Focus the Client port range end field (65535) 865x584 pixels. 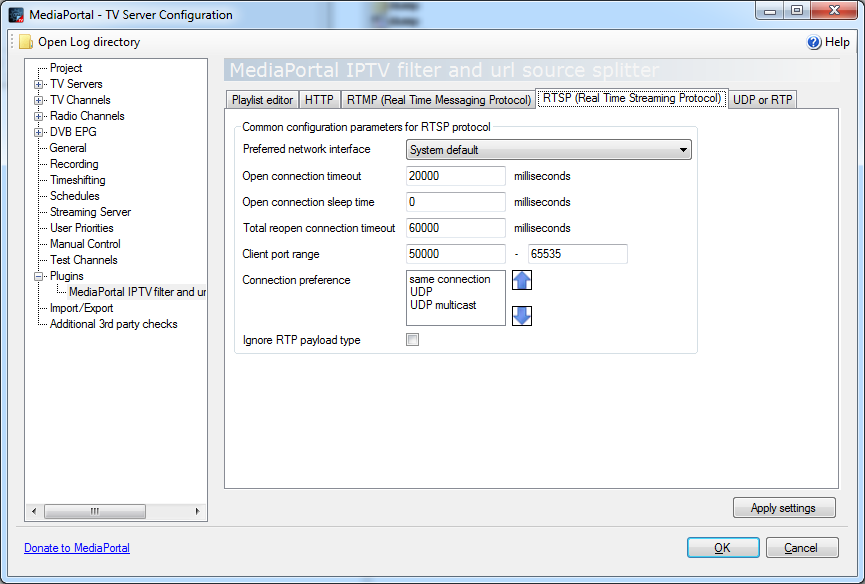(x=578, y=254)
